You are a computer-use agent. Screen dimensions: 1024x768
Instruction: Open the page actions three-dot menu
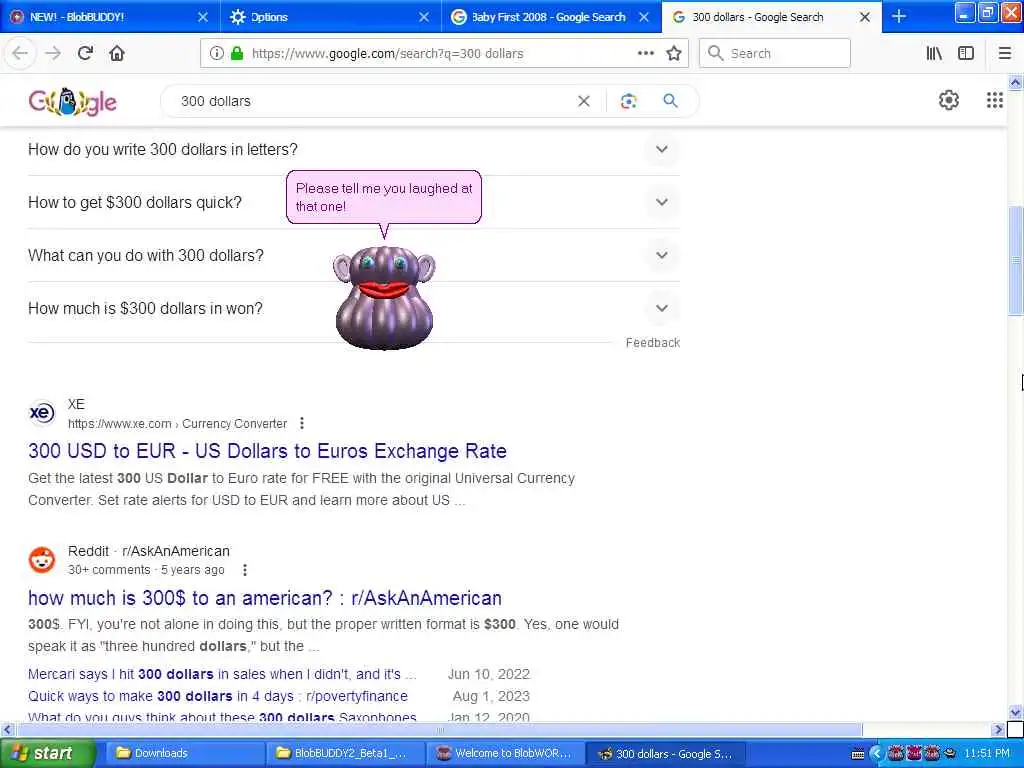(x=645, y=53)
